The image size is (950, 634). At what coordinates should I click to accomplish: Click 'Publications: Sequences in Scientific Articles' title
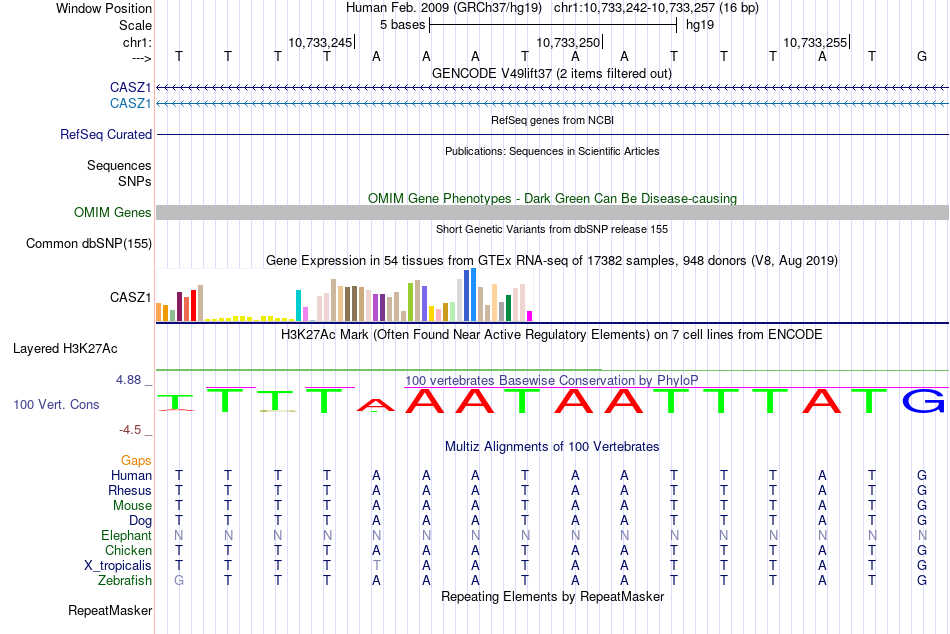click(552, 151)
